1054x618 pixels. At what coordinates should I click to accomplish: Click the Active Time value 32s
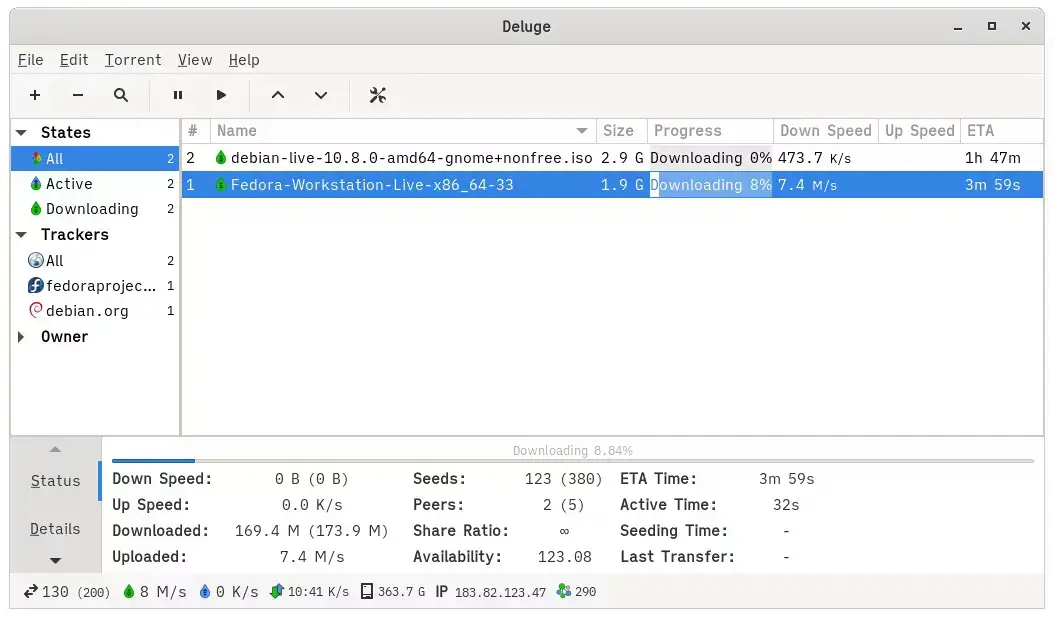[786, 505]
